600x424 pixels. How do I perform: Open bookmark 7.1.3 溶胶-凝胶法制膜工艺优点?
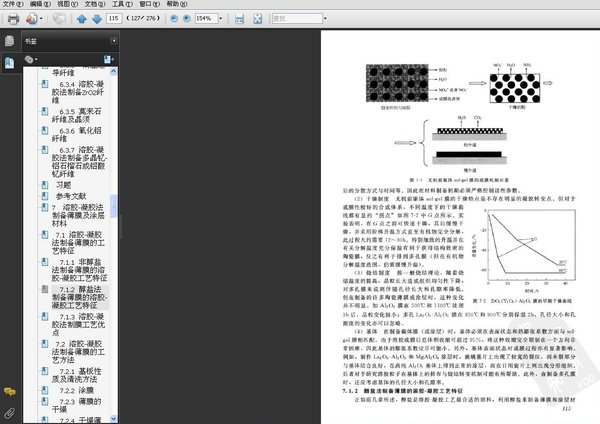click(x=78, y=325)
